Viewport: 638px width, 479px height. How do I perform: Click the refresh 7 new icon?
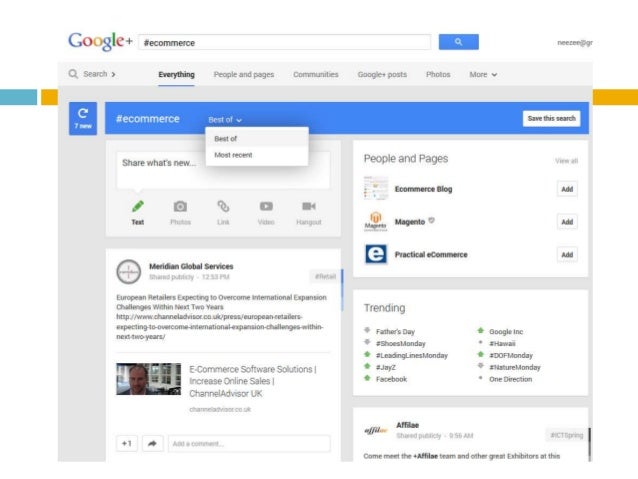(83, 118)
